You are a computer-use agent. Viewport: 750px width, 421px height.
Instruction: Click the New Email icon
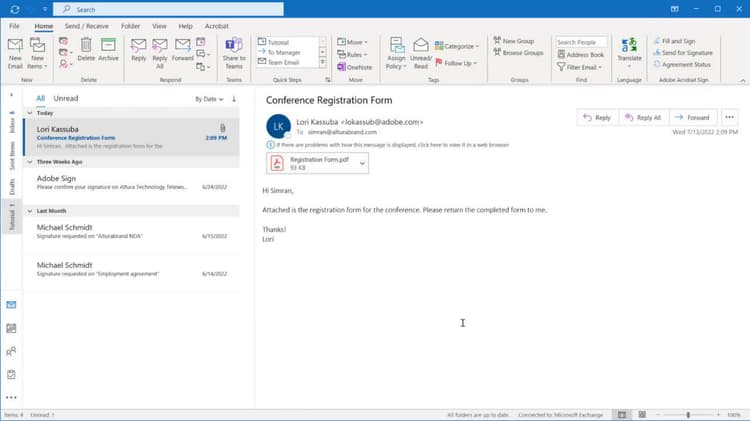coord(15,53)
